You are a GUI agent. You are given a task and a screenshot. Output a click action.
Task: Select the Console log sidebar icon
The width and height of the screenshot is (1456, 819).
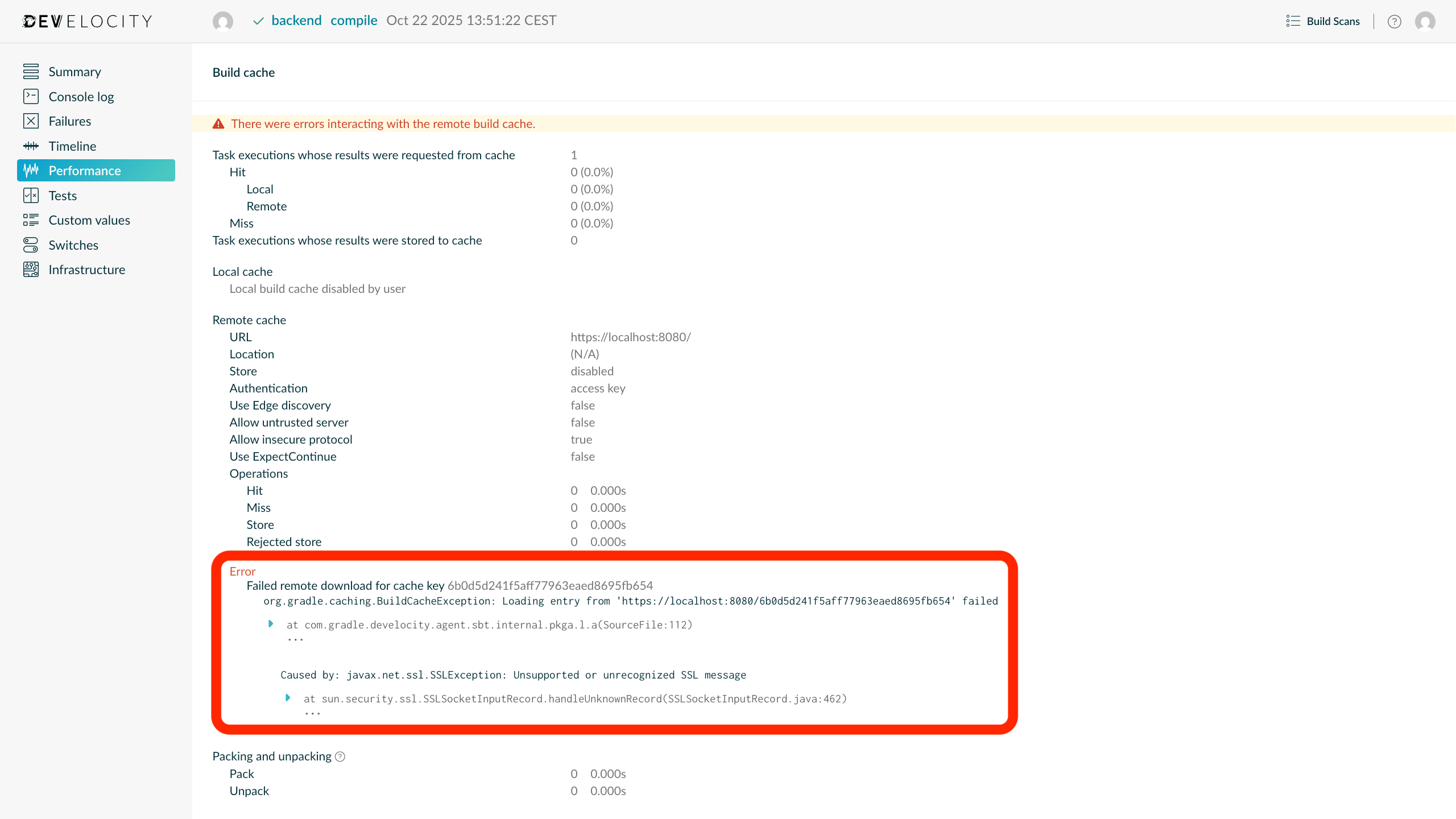31,96
